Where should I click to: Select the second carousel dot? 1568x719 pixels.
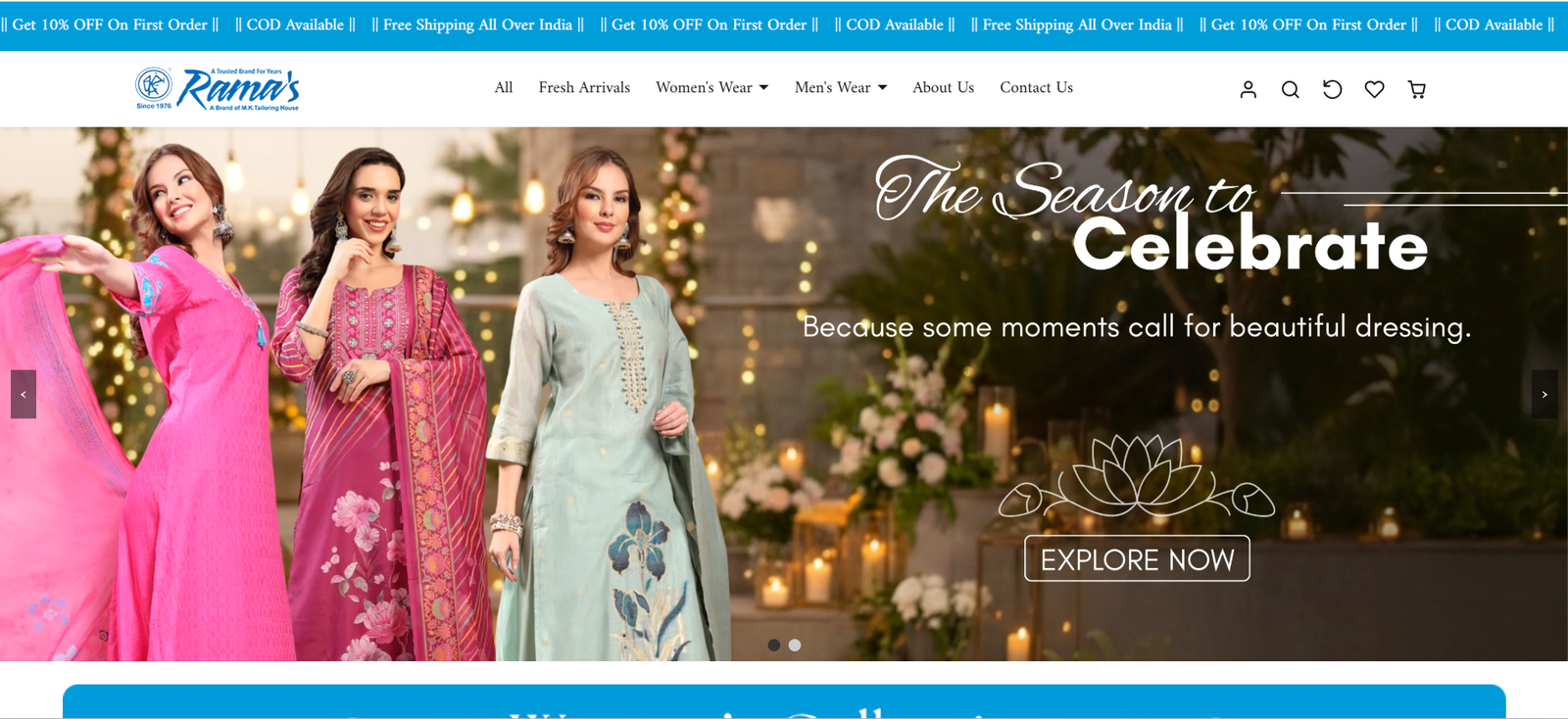click(x=795, y=645)
